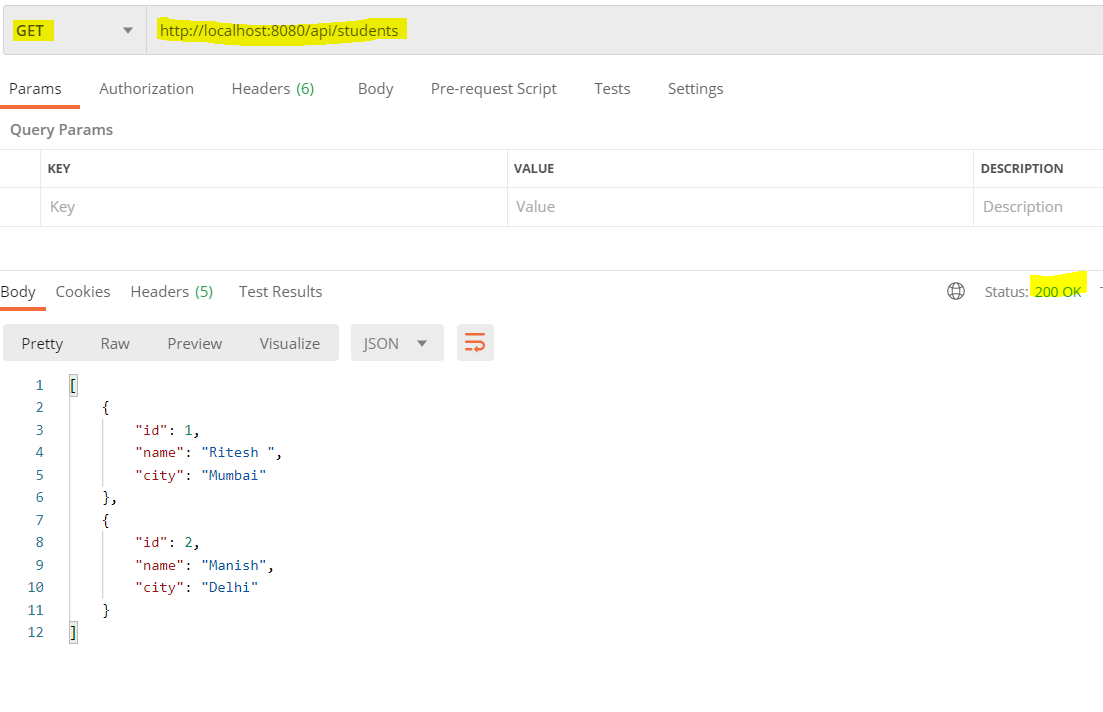
Task: Open the Pre-request Script tab
Action: 493,89
